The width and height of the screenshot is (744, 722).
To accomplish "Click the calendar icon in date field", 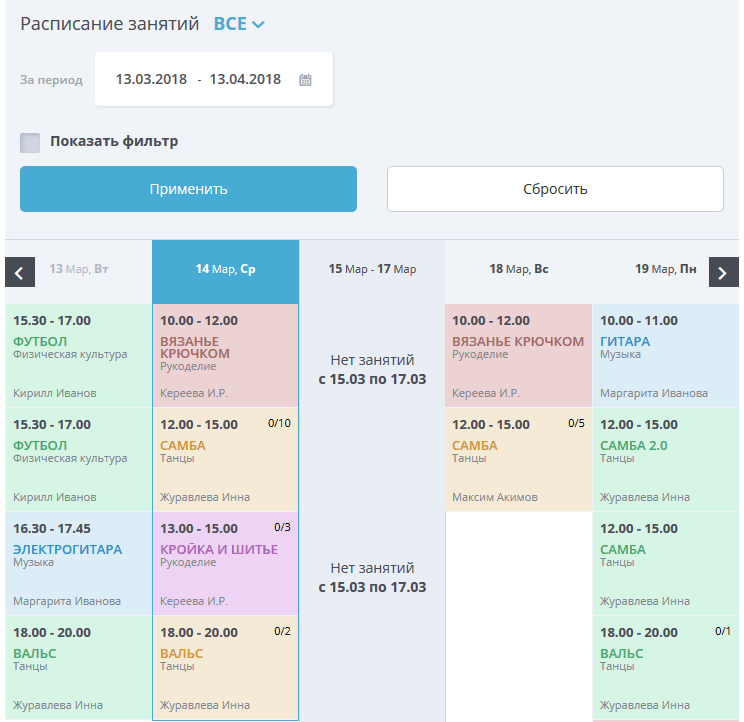I will click(306, 80).
